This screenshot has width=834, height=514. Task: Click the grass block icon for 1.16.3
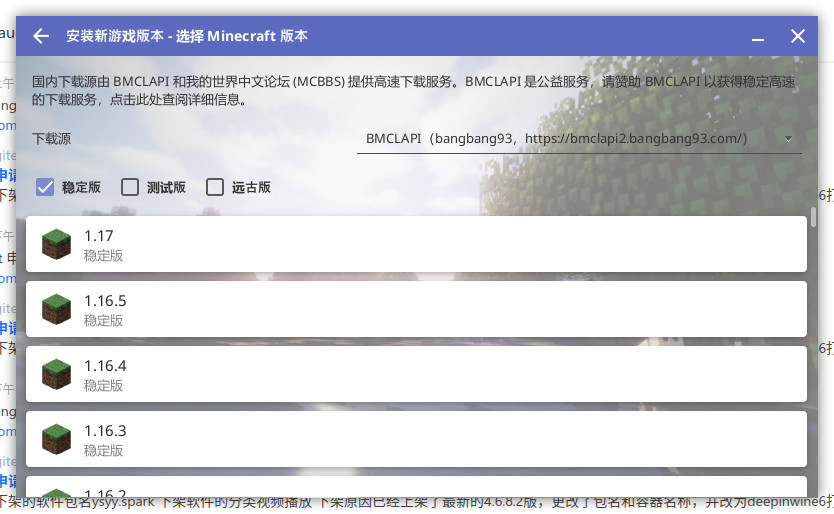(56, 439)
